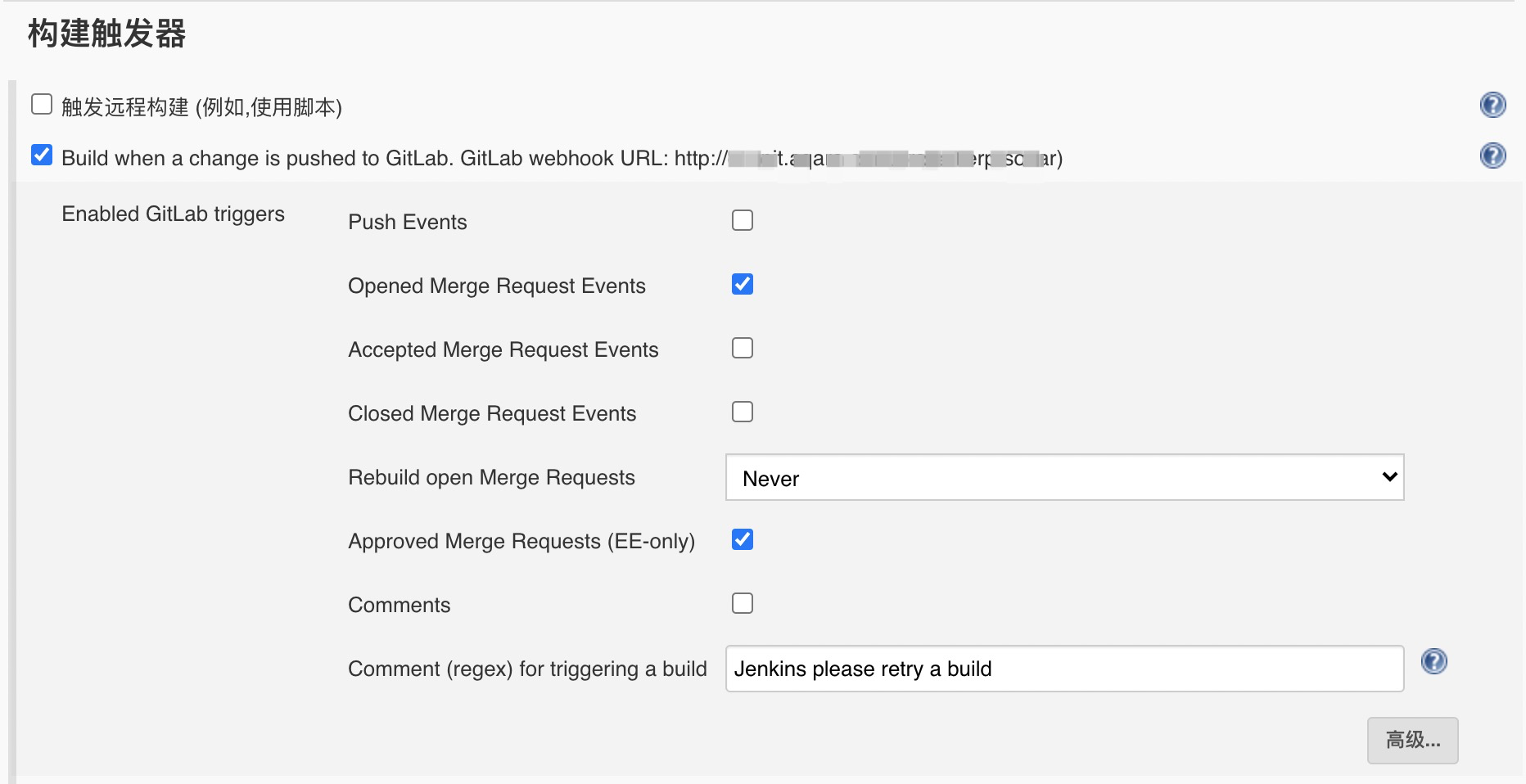Viewport: 1526px width, 784px height.
Task: Enable the Comments trigger checkbox
Action: click(x=743, y=603)
